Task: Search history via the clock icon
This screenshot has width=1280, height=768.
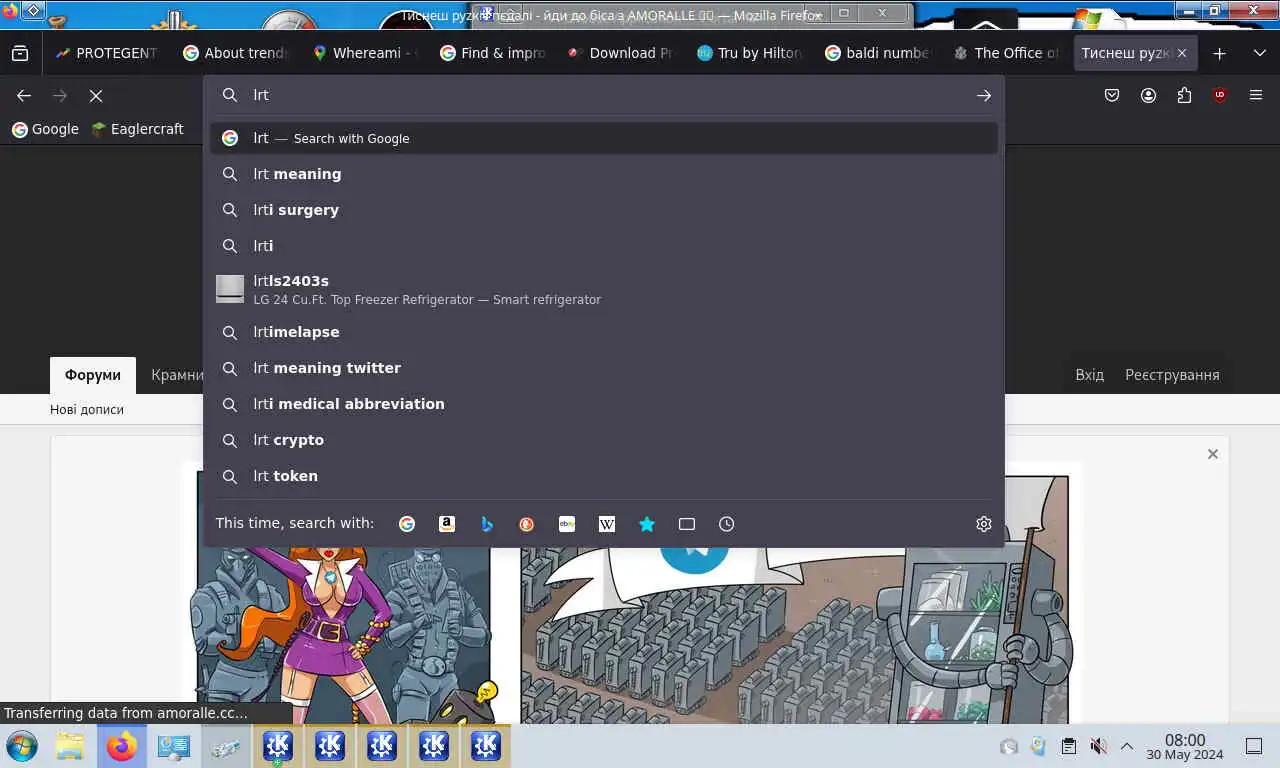Action: coord(727,524)
